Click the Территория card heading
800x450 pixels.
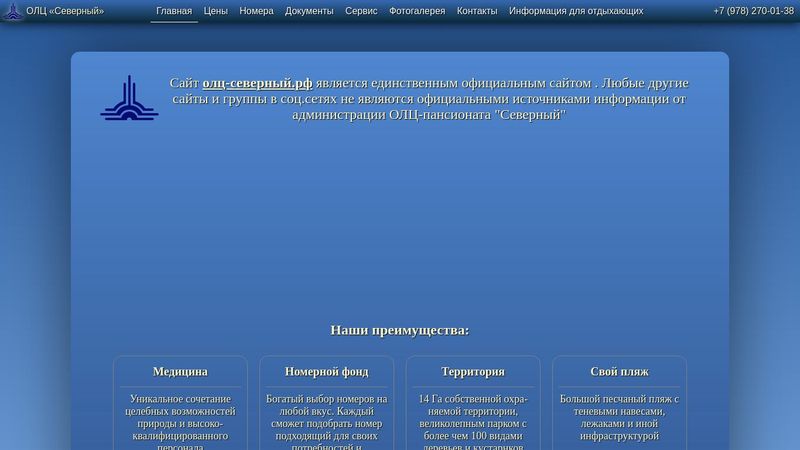point(473,372)
